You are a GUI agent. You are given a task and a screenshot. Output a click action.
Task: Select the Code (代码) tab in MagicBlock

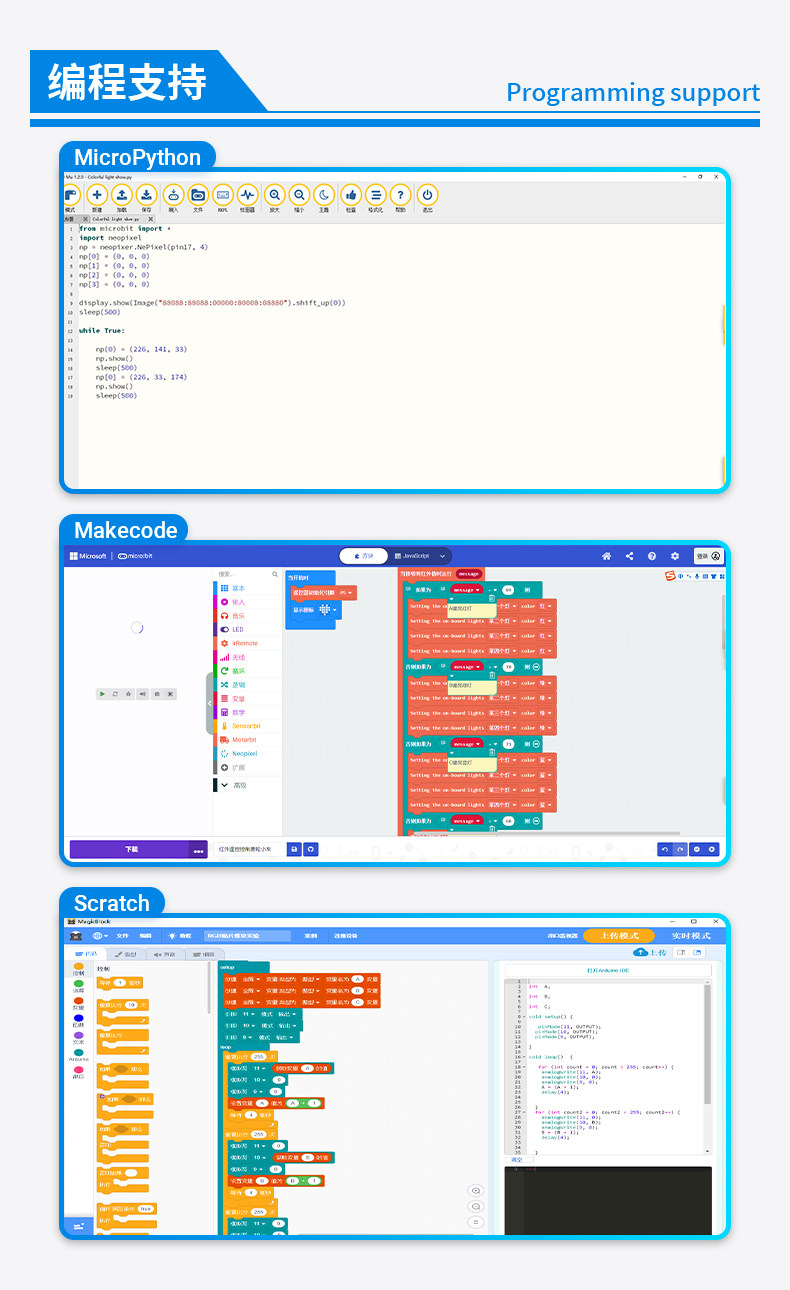click(86, 954)
